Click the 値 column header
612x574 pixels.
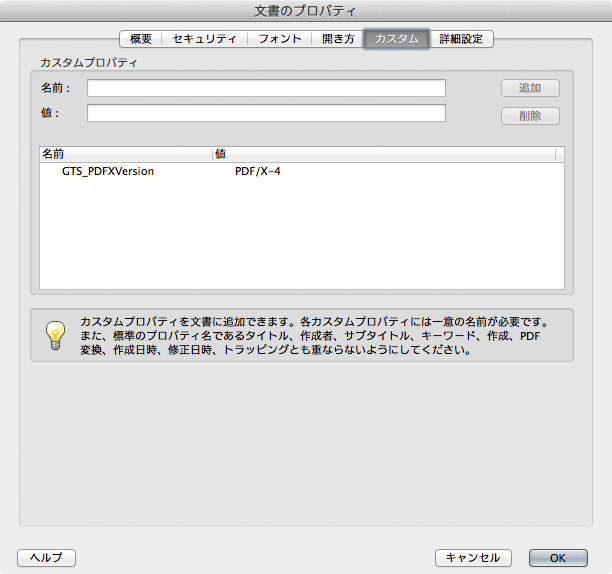(x=384, y=154)
